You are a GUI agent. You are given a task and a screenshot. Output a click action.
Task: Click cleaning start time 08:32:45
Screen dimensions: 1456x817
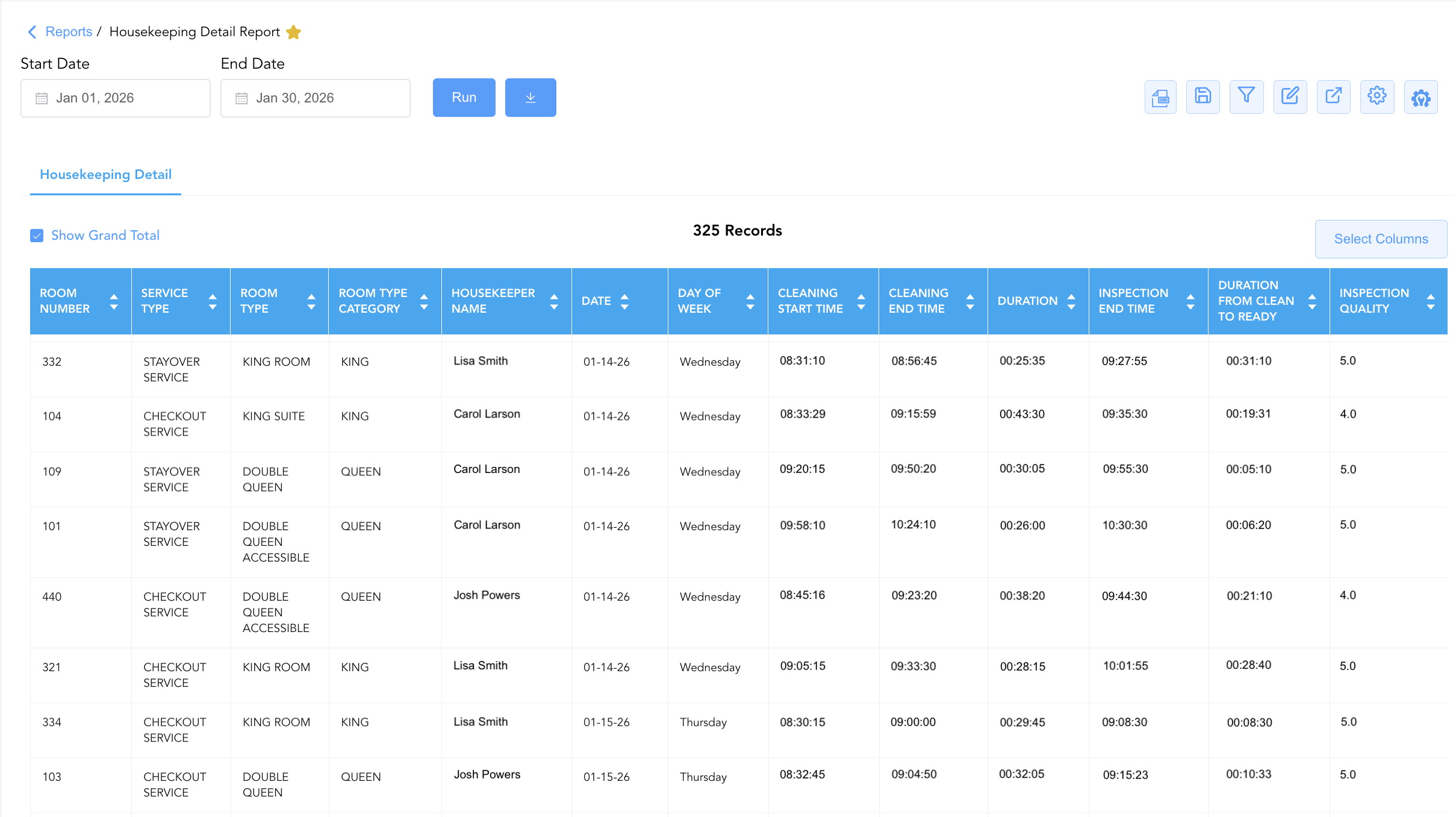(802, 775)
